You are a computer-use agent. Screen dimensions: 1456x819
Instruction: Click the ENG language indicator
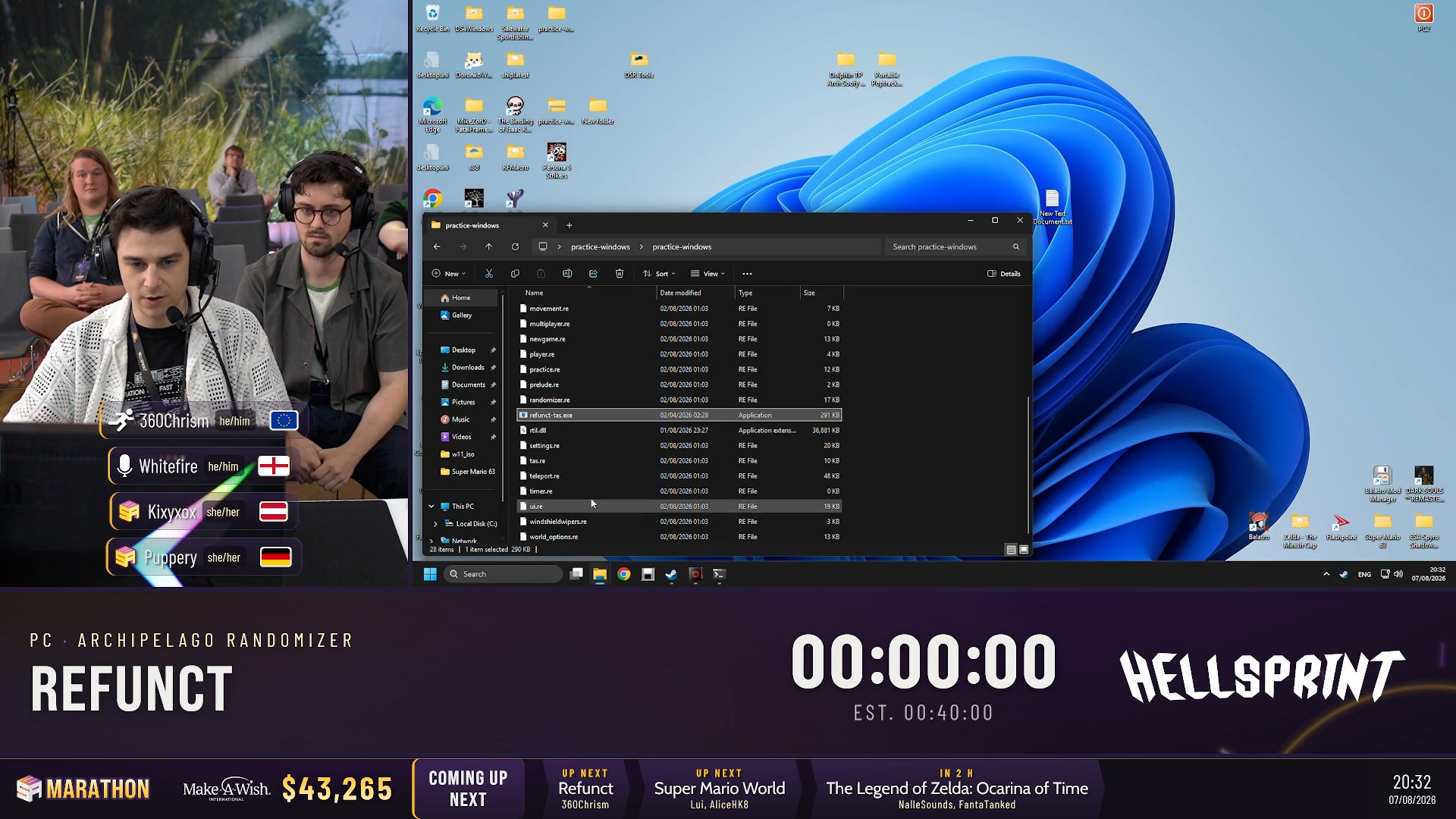1364,575
